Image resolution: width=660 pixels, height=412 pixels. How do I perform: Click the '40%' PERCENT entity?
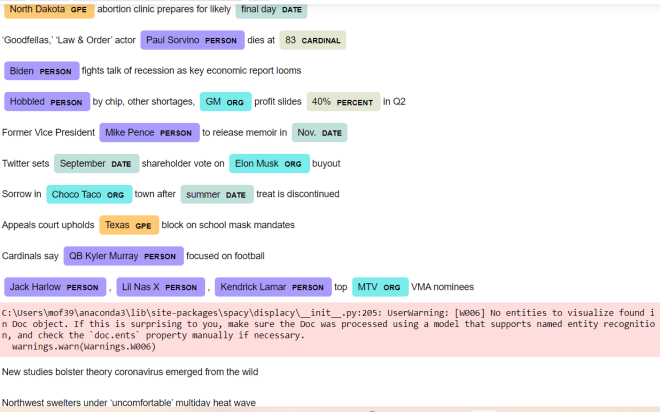(x=343, y=101)
